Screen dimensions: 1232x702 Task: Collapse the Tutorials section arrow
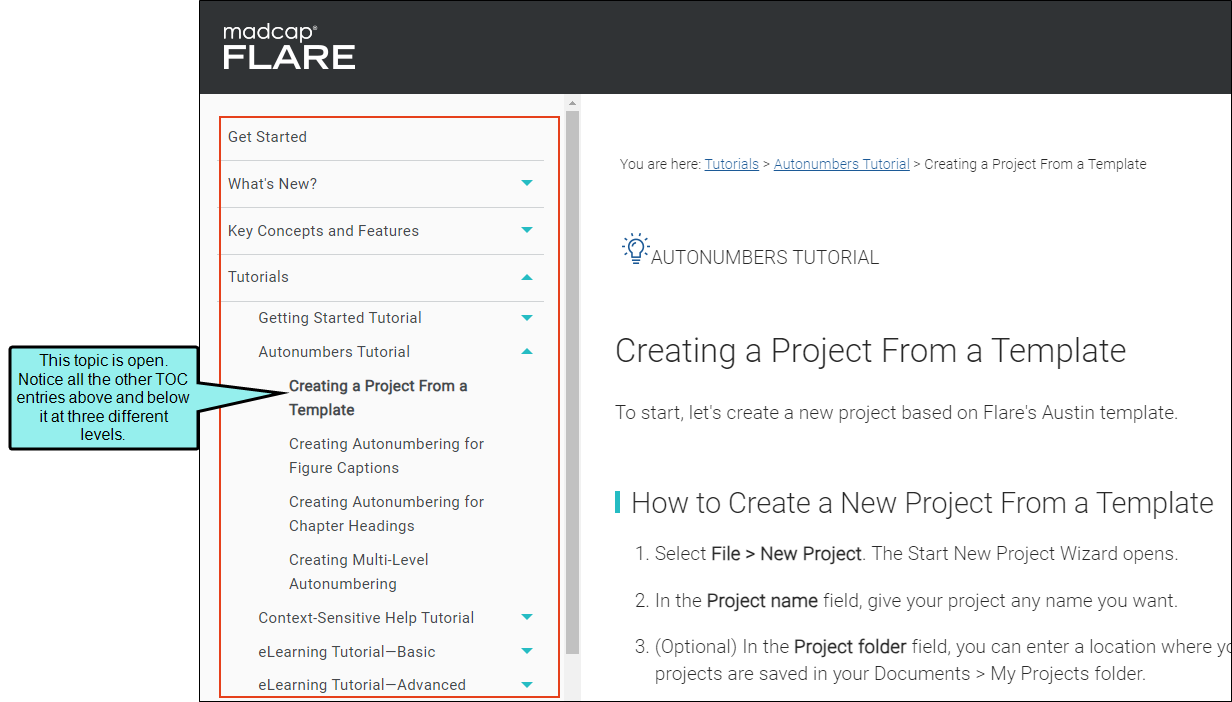point(527,277)
